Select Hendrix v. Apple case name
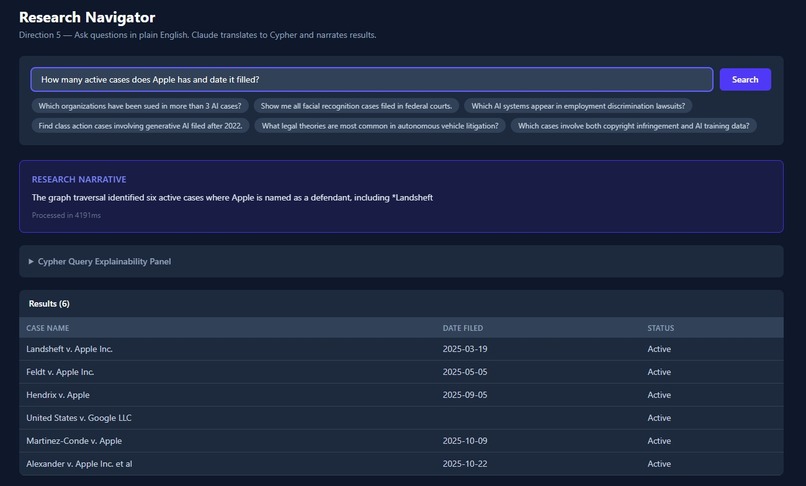The width and height of the screenshot is (806, 486). coord(58,395)
